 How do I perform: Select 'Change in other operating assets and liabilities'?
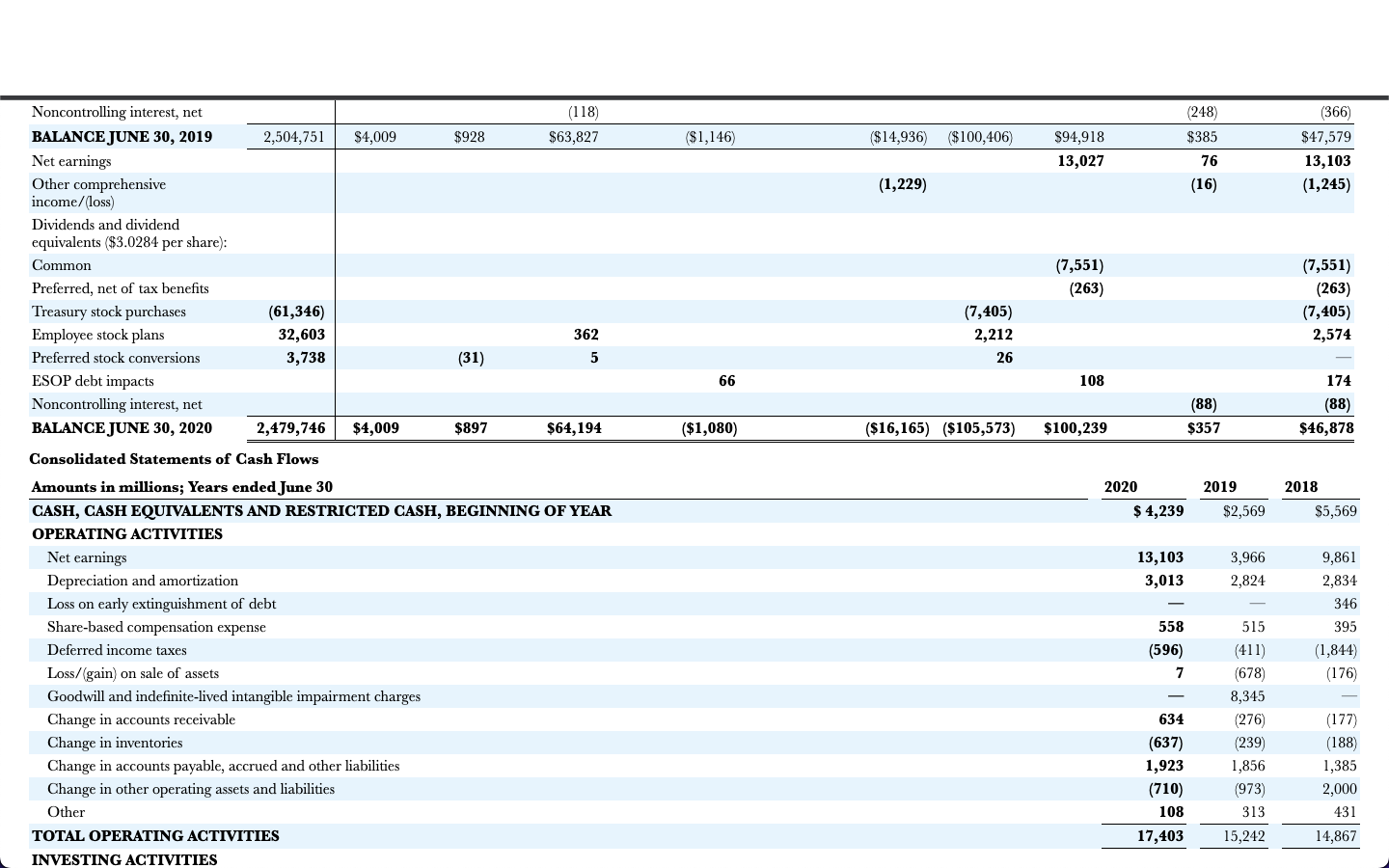191,789
